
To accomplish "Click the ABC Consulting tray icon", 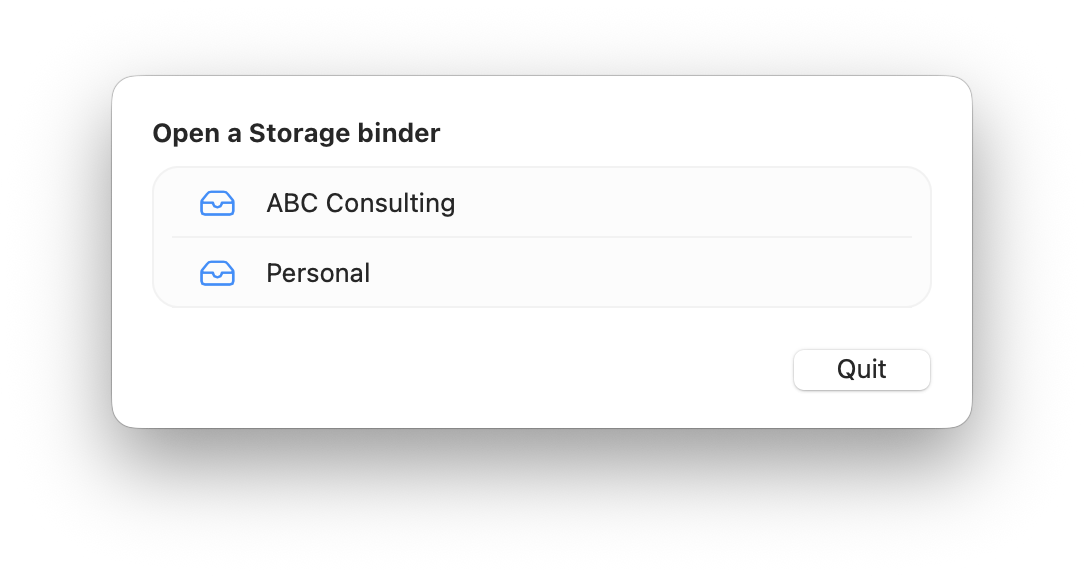I will coord(217,203).
